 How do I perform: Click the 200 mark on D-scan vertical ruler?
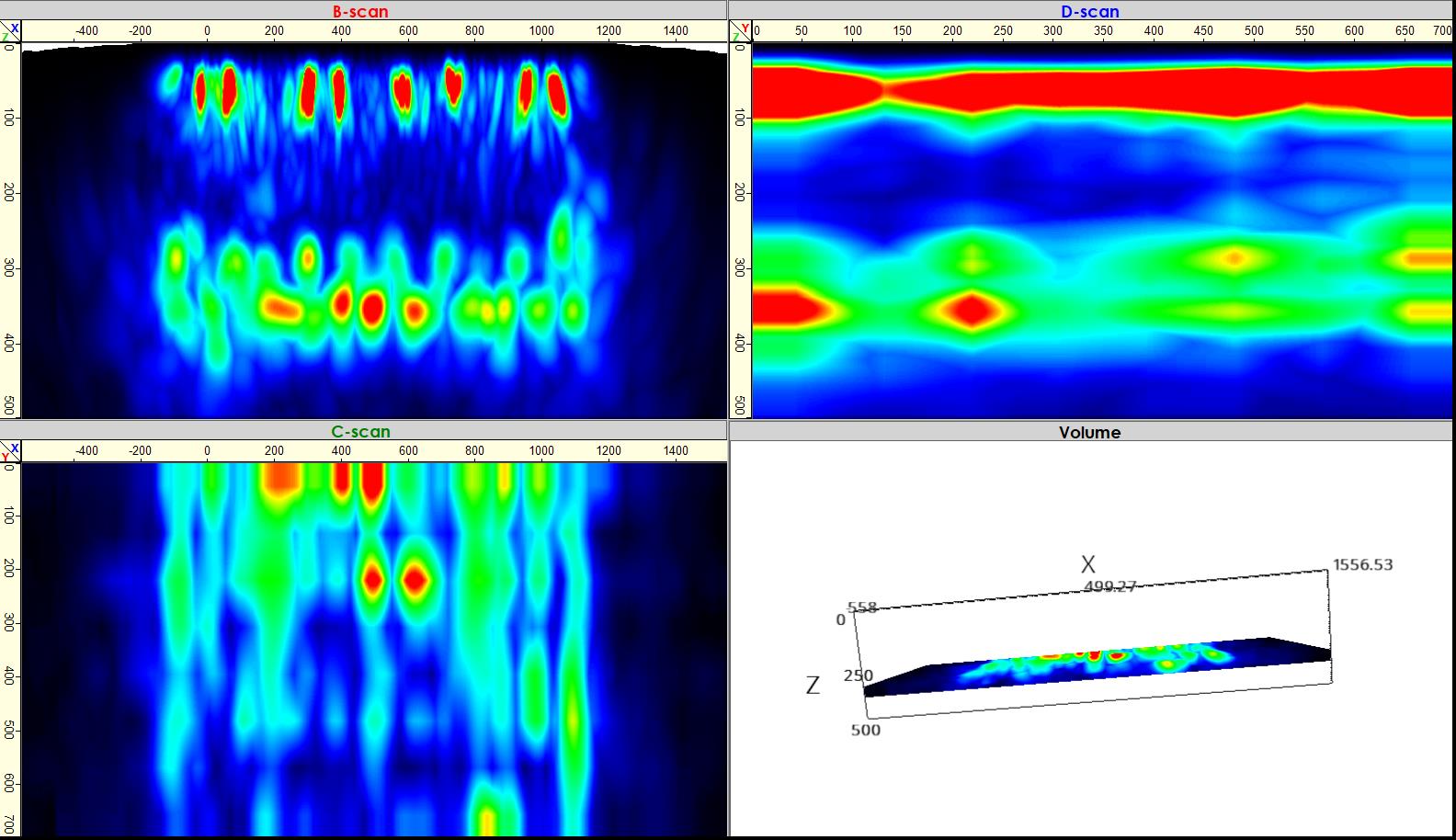point(739,192)
